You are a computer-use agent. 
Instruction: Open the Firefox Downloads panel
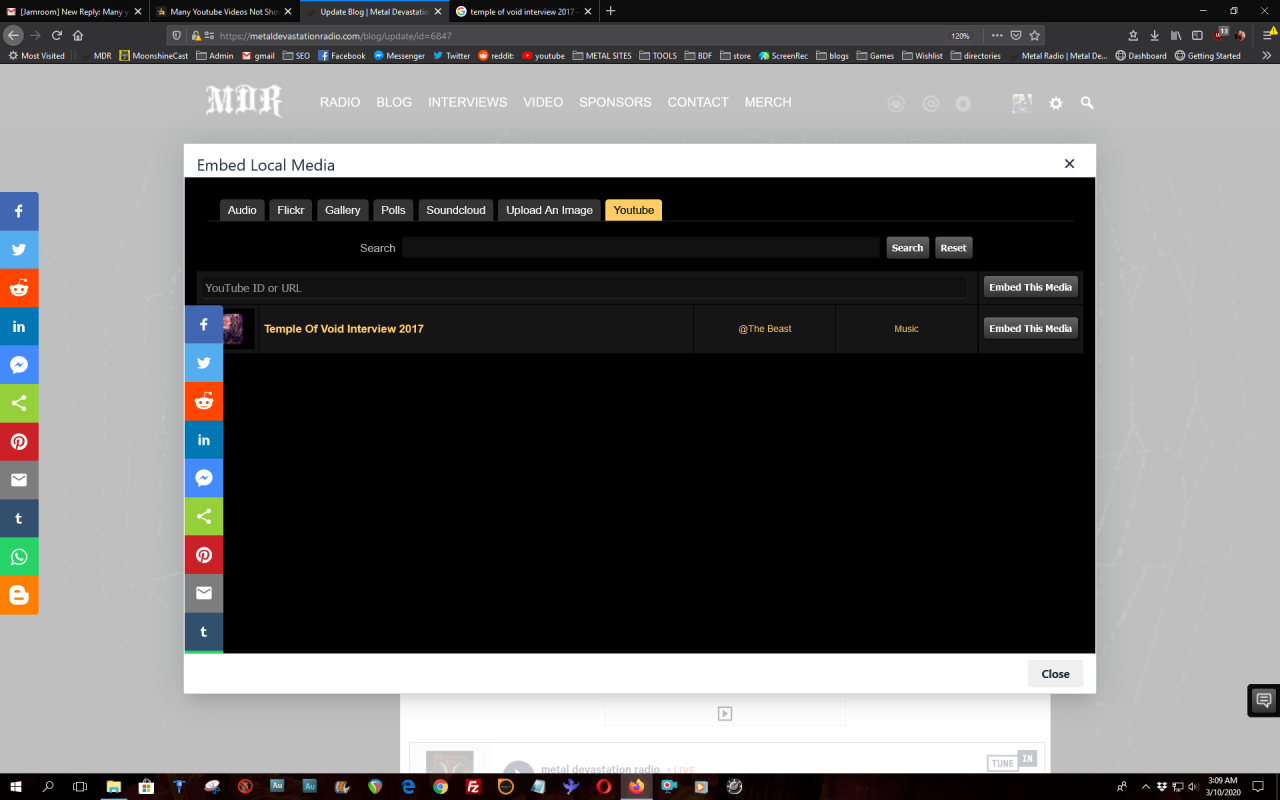point(1154,35)
